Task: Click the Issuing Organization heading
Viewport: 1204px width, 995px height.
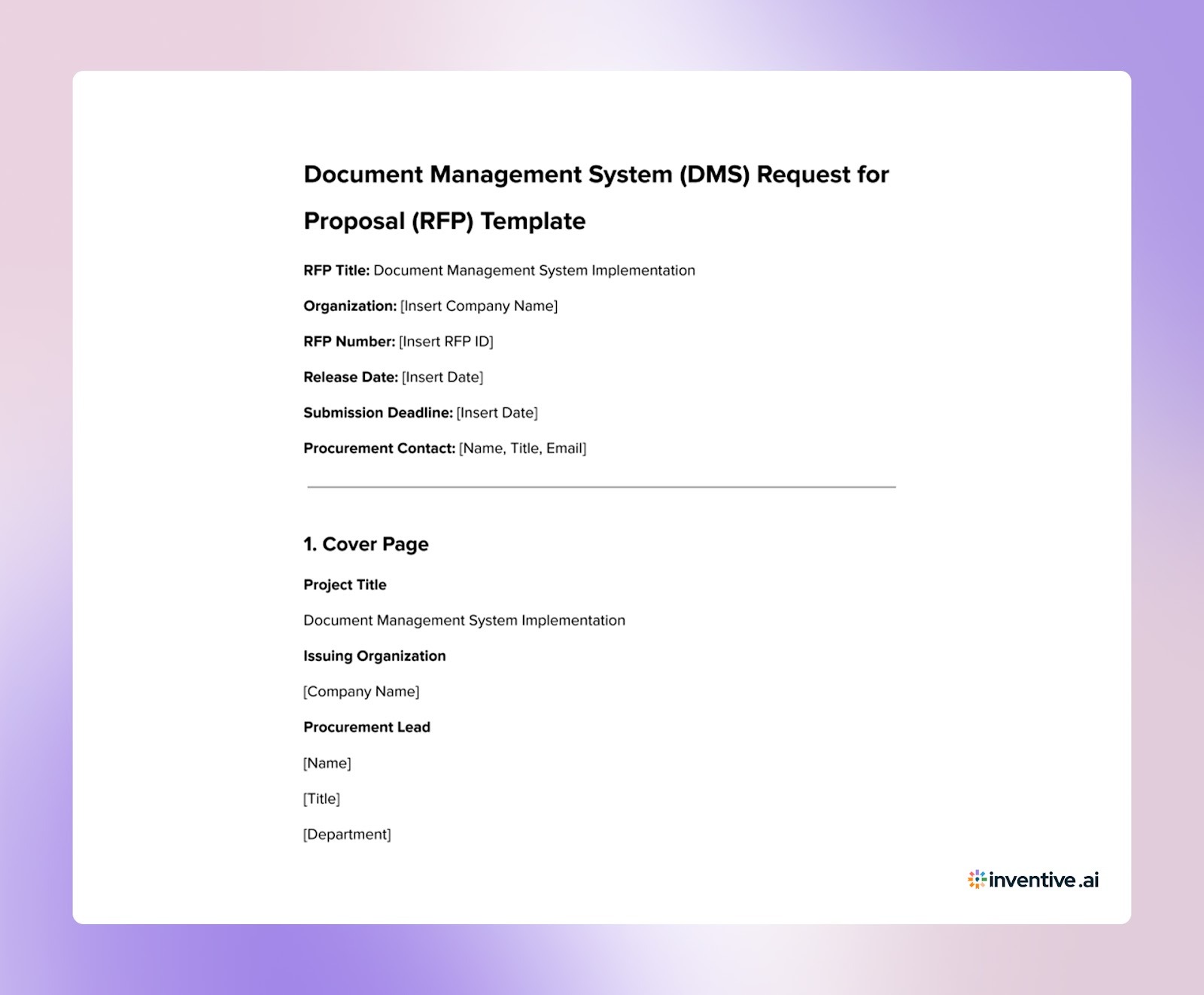Action: pyautogui.click(x=374, y=656)
